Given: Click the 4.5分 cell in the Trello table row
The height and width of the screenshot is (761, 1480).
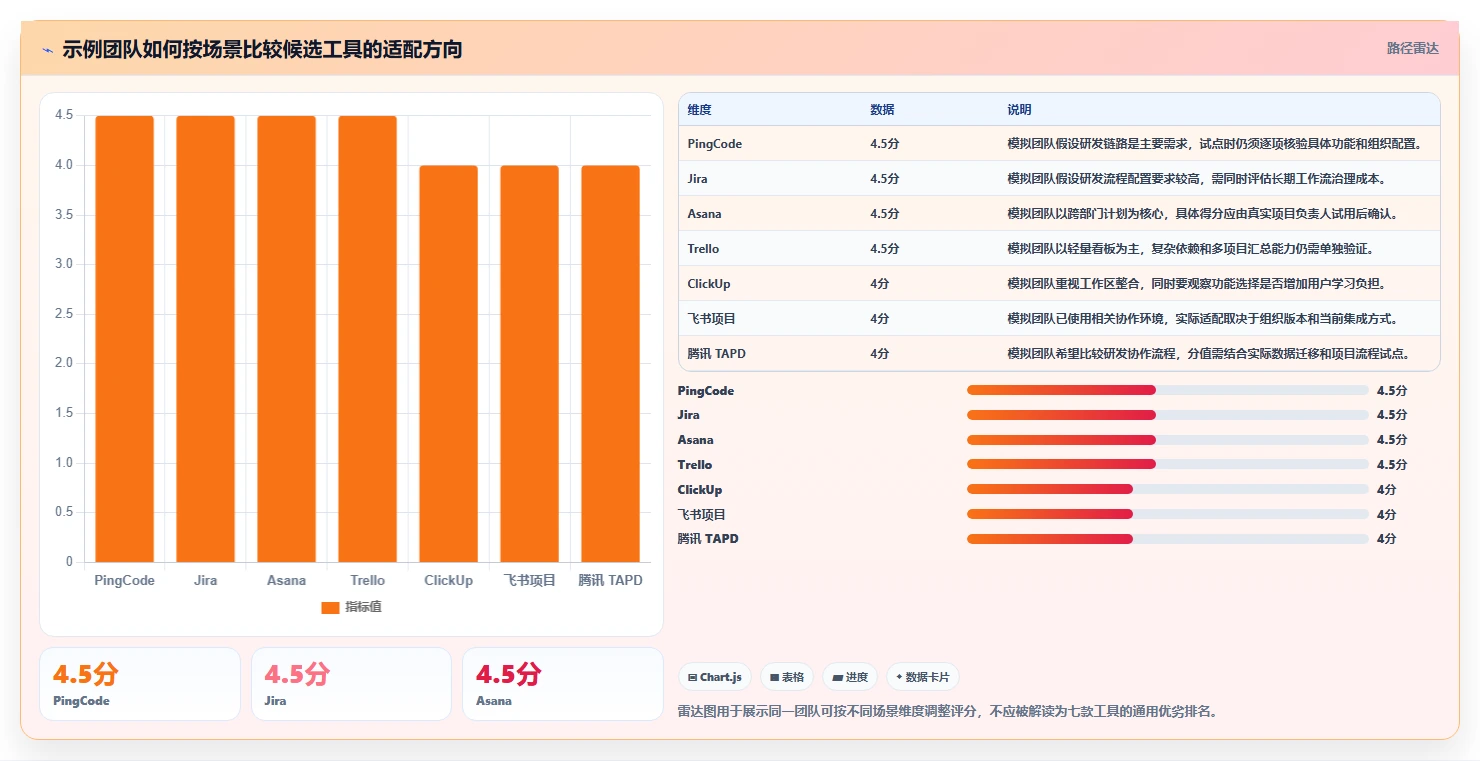Looking at the screenshot, I should 884,249.
